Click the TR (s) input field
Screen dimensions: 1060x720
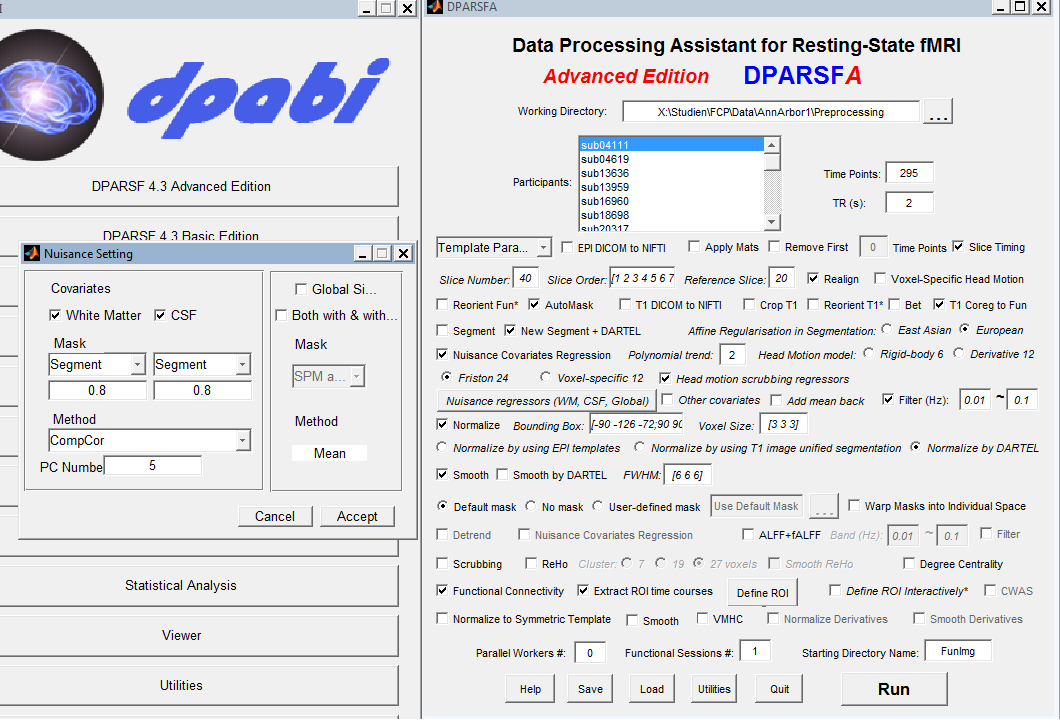(x=909, y=203)
